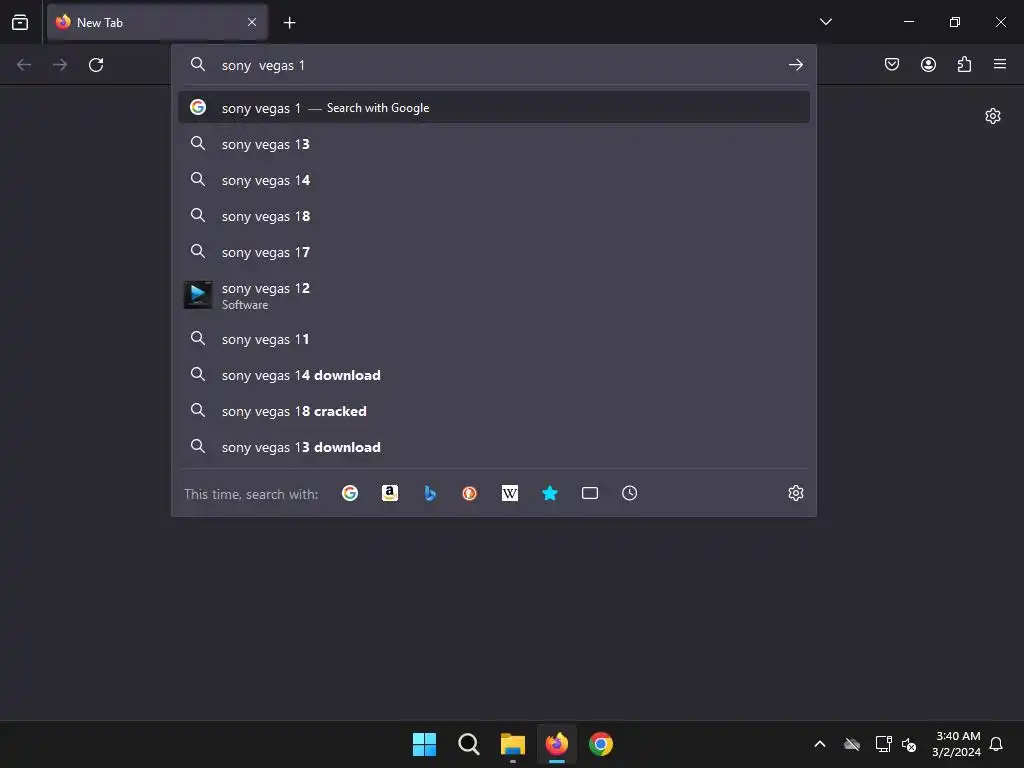Viewport: 1024px width, 768px height.
Task: Open the network tray icon
Action: 883,744
